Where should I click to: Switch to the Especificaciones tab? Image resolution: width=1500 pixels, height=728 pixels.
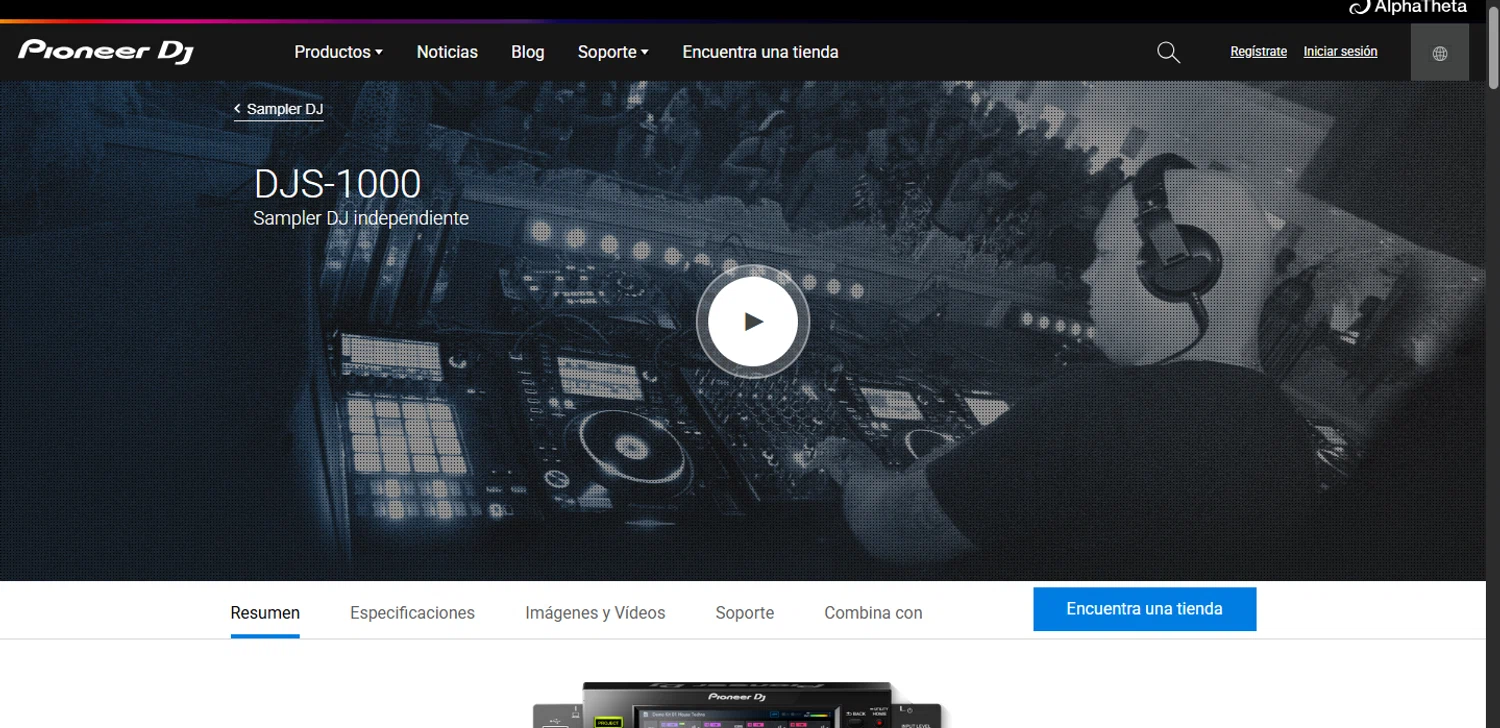tap(412, 613)
